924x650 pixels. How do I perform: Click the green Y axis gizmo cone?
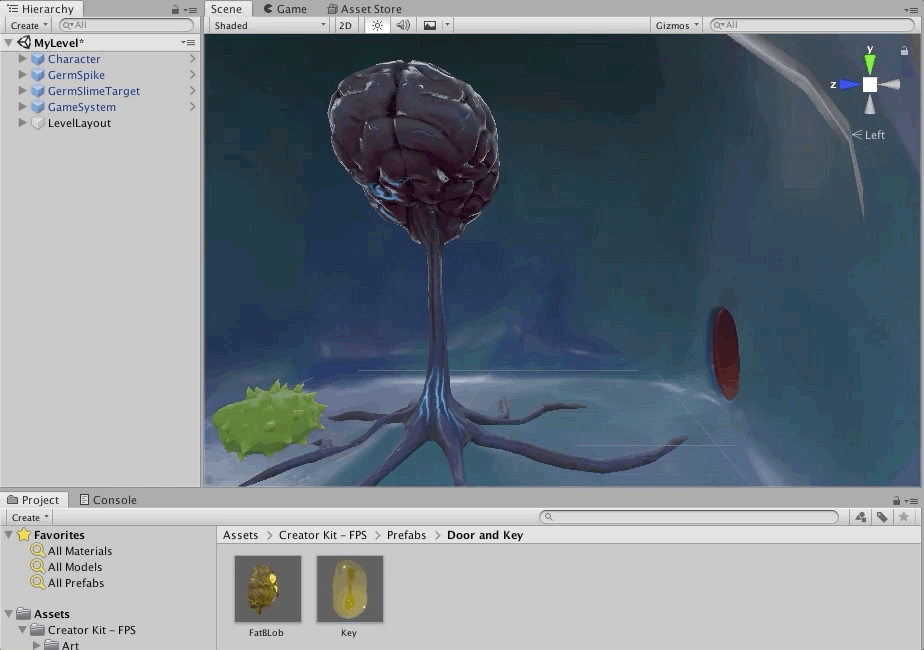[x=870, y=63]
